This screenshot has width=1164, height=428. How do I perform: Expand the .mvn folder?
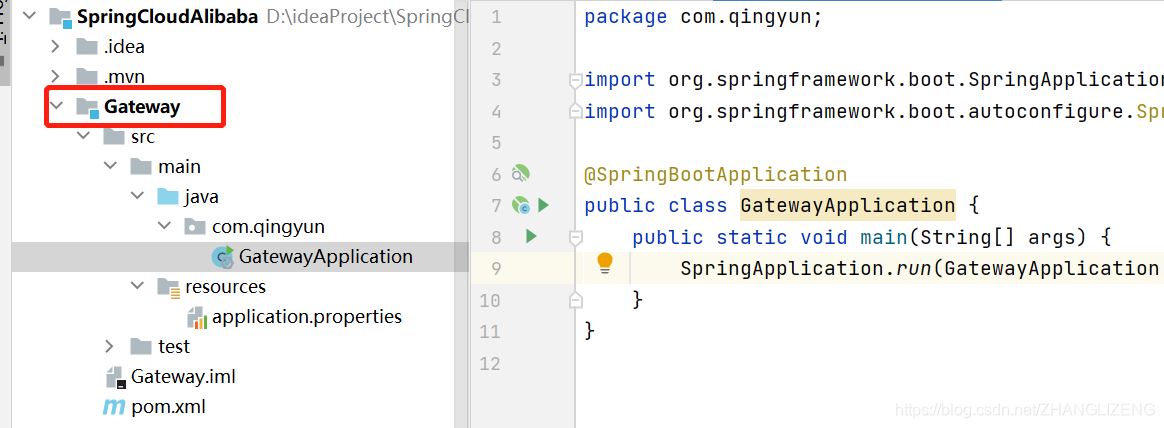click(x=56, y=77)
